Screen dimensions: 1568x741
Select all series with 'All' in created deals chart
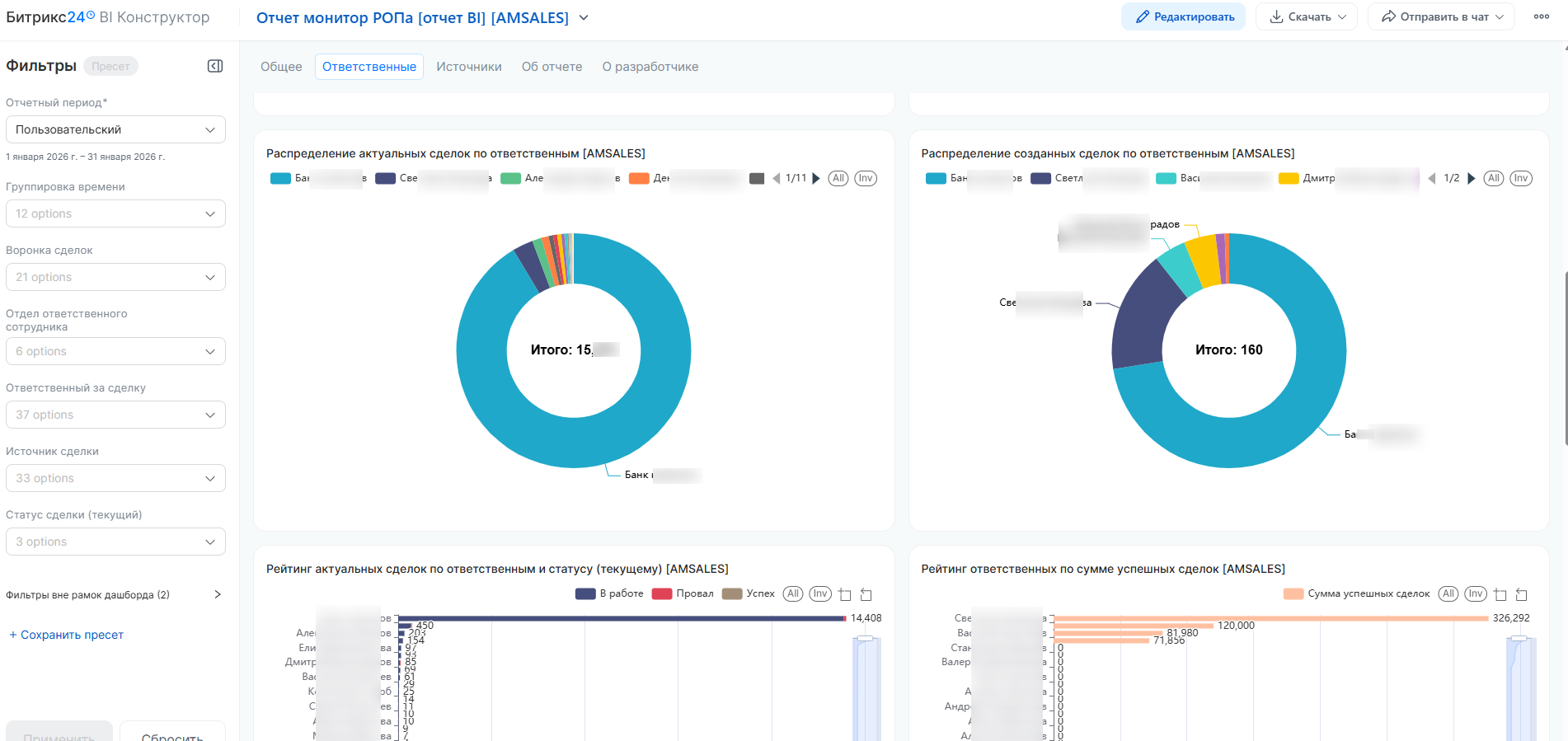click(x=1493, y=178)
